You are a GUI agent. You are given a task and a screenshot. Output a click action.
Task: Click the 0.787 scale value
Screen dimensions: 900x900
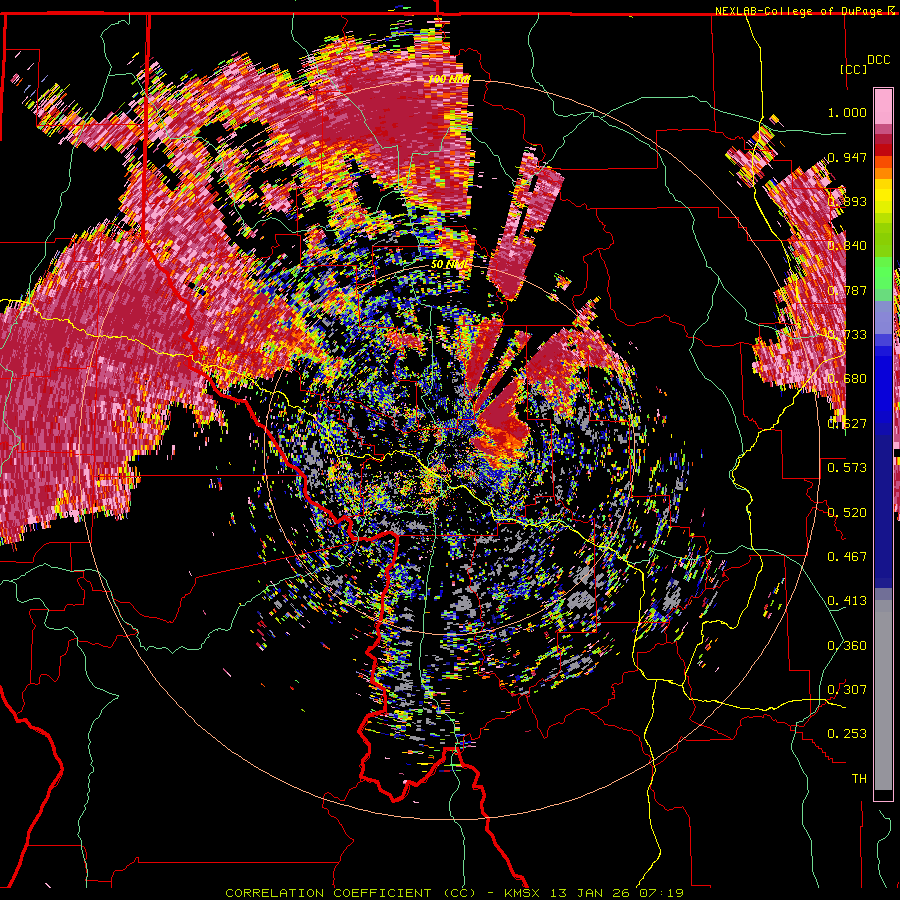pos(847,290)
